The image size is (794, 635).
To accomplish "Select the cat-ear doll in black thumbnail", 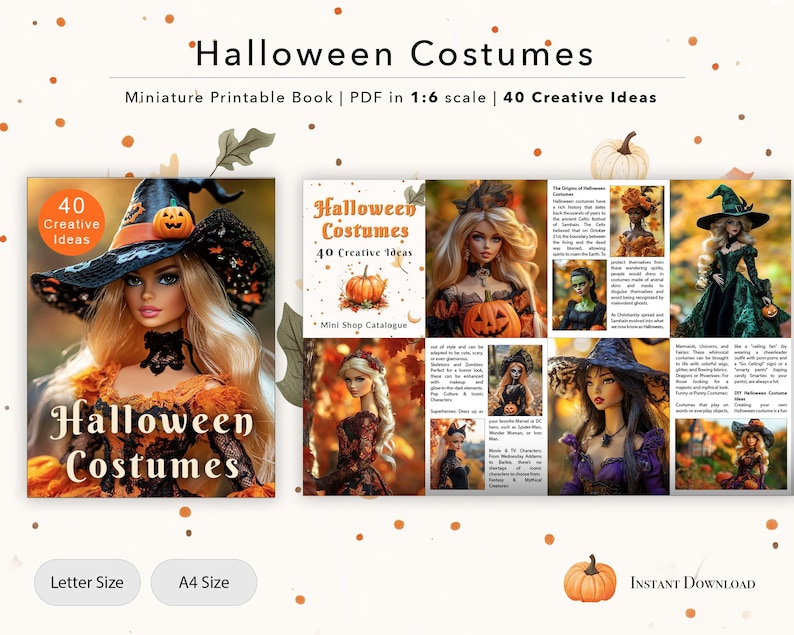I will pyautogui.click(x=457, y=454).
